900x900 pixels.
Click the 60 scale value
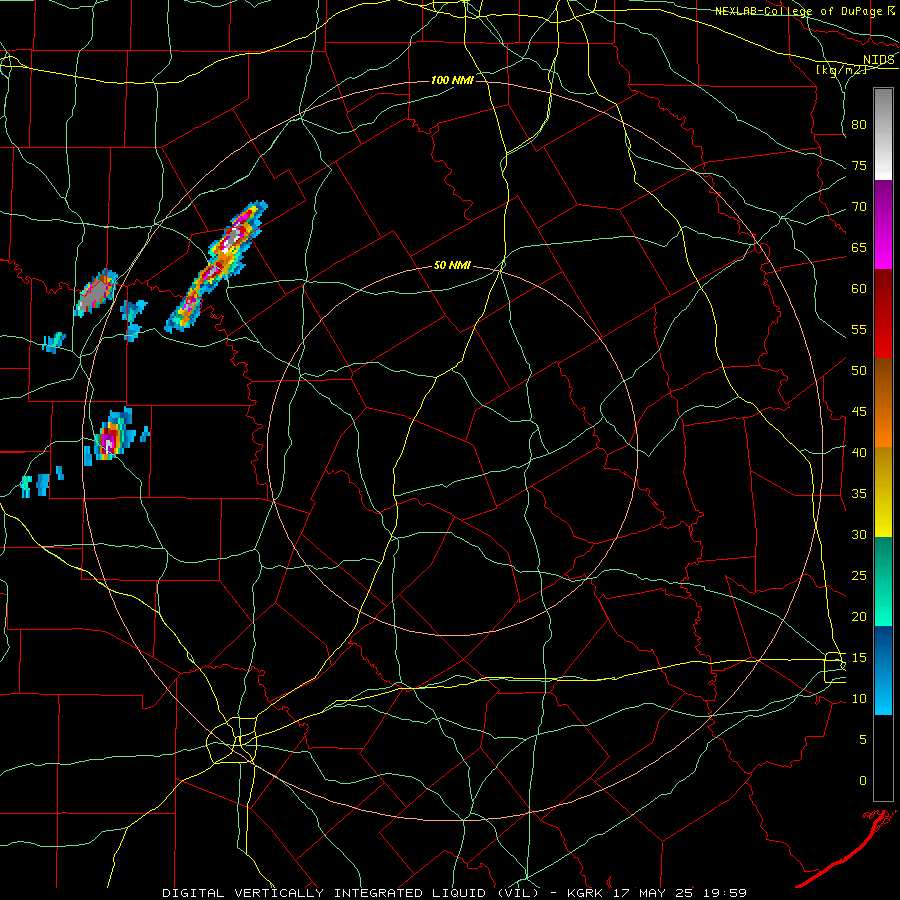click(859, 289)
